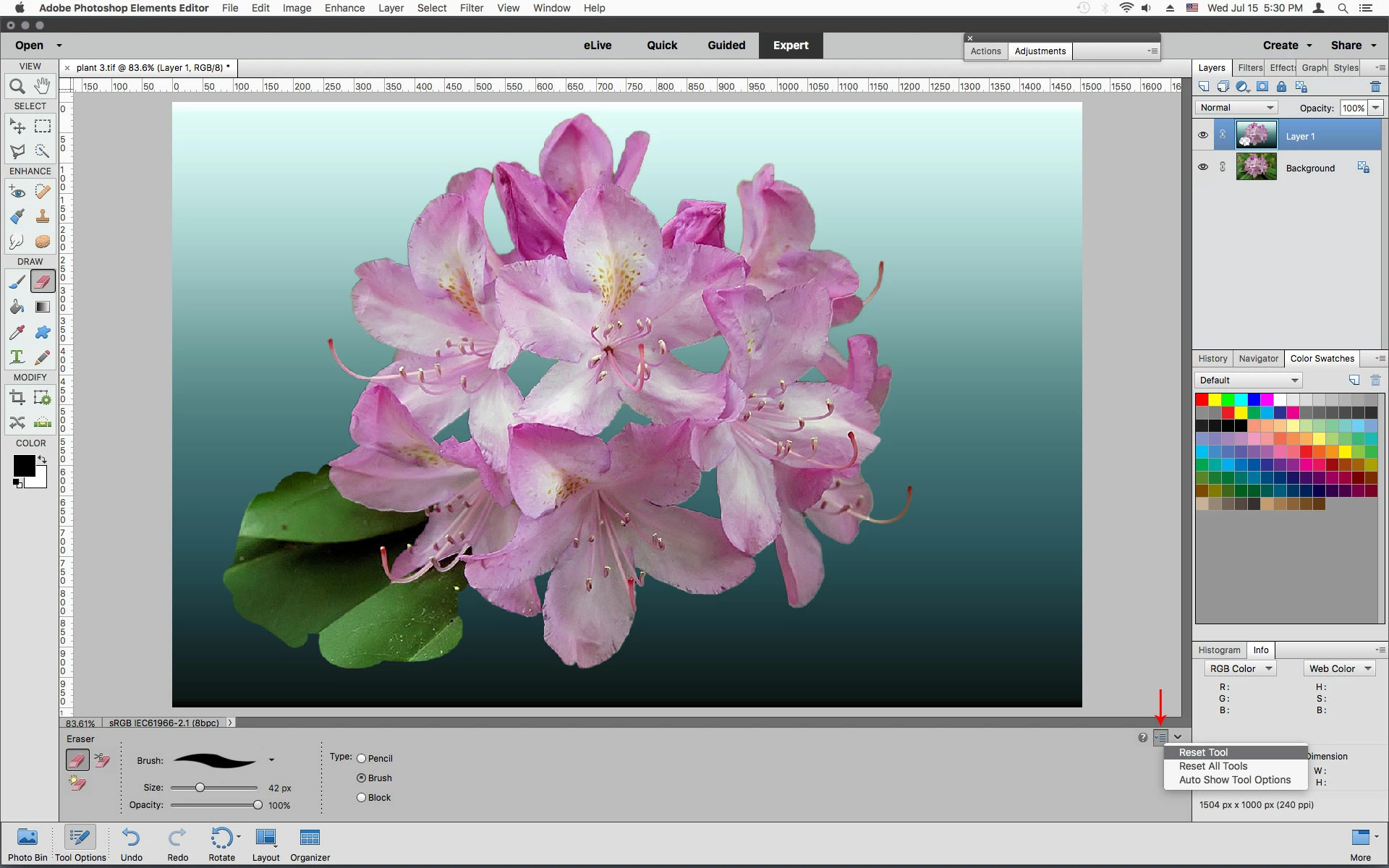The image size is (1389, 868).
Task: Open the Organizer from the bottom bar
Action: 310,844
